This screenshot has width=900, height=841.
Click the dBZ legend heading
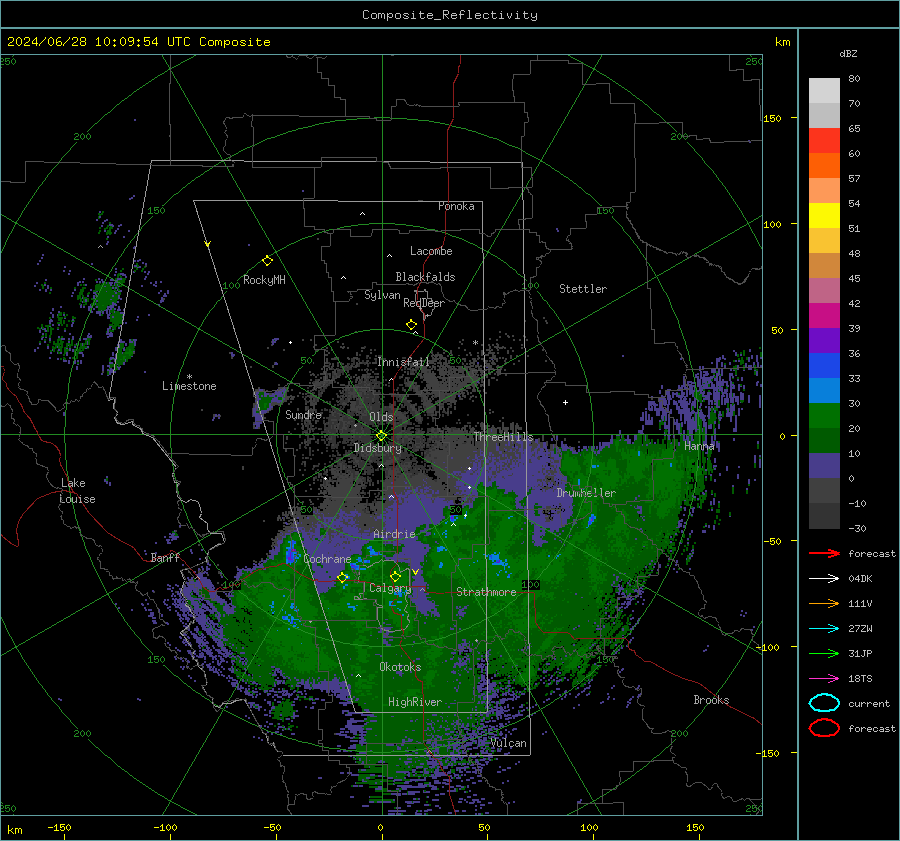pyautogui.click(x=848, y=54)
